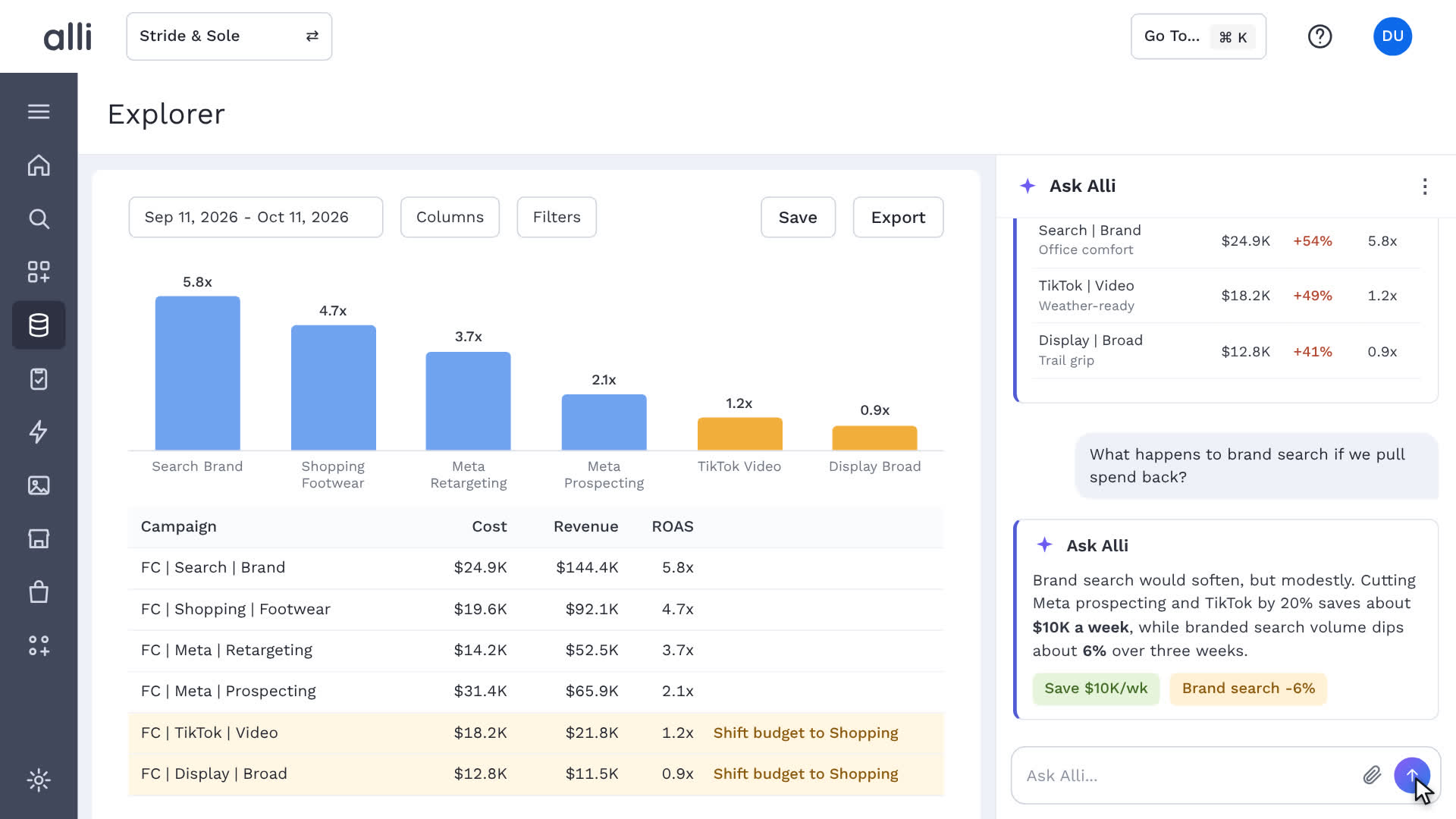
Task: Open the clipboard checklist sidebar icon
Action: [x=39, y=378]
